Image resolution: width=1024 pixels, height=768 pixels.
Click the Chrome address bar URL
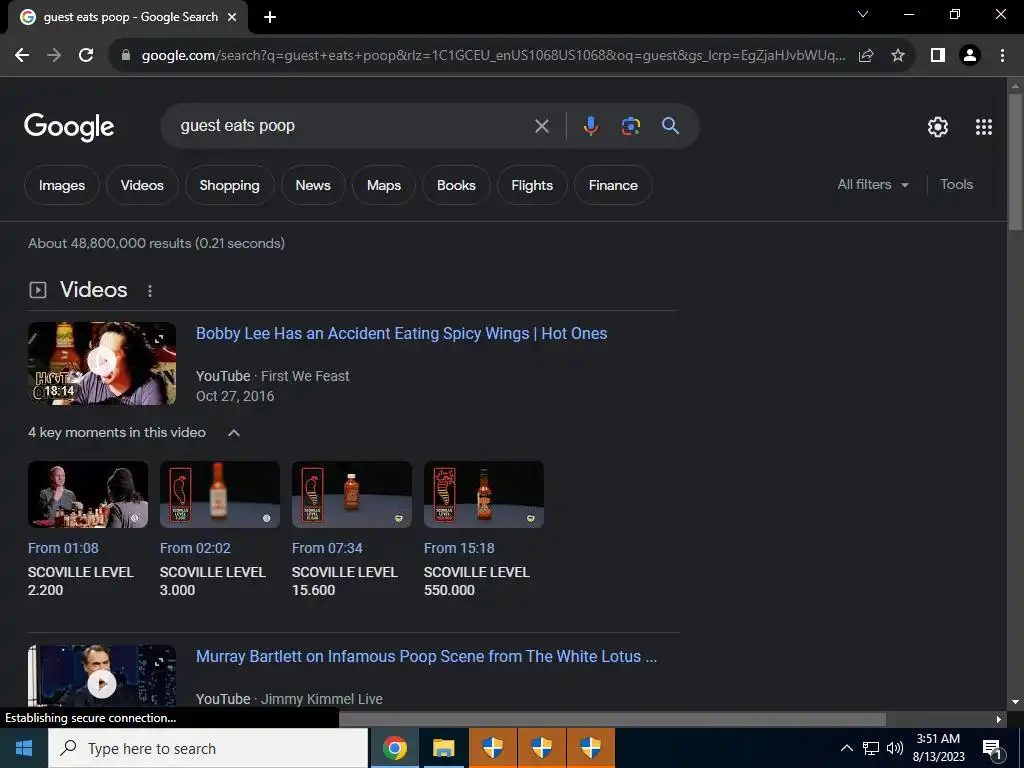tap(493, 56)
